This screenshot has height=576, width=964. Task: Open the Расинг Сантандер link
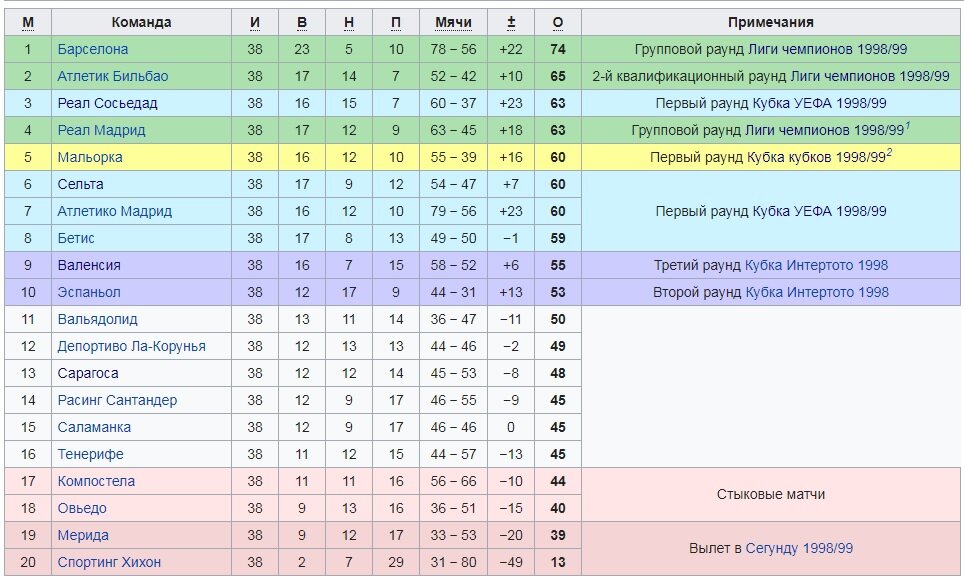tap(117, 401)
